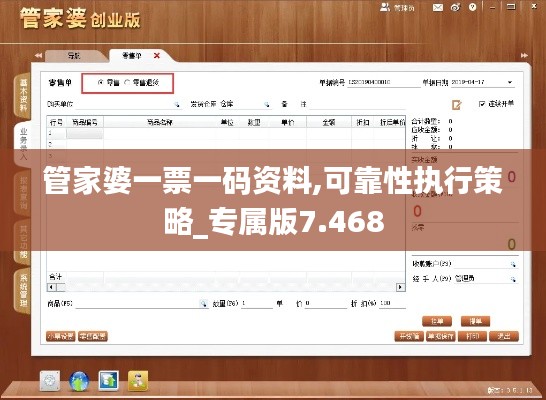This screenshot has width=546, height=400.
Task: Click the settings gear icon in bottom dock
Action: 50,381
